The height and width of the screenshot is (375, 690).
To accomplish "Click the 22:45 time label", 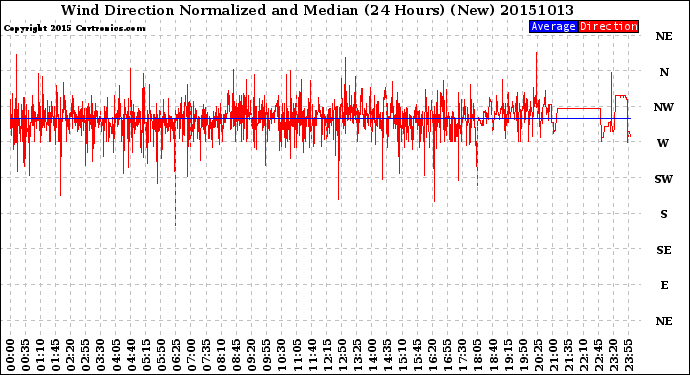I will coord(598,355).
